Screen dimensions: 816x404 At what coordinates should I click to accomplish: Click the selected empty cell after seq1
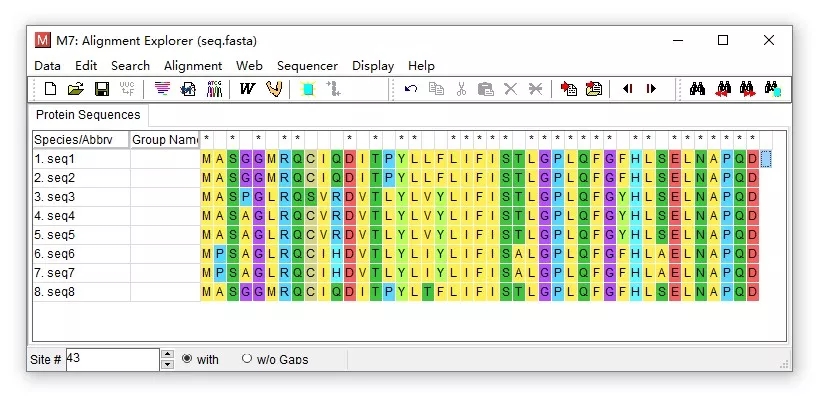click(x=766, y=159)
